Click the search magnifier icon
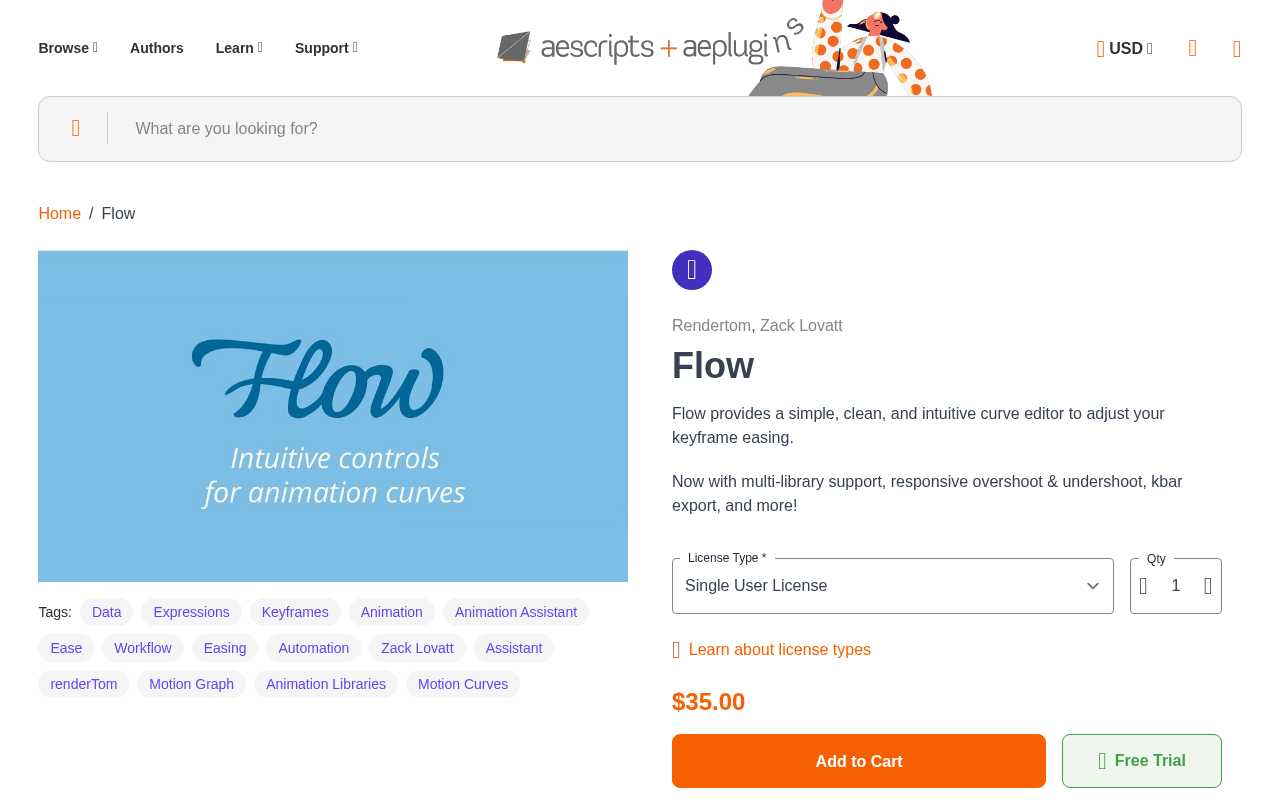Viewport: 1280px width, 800px height. pos(75,128)
